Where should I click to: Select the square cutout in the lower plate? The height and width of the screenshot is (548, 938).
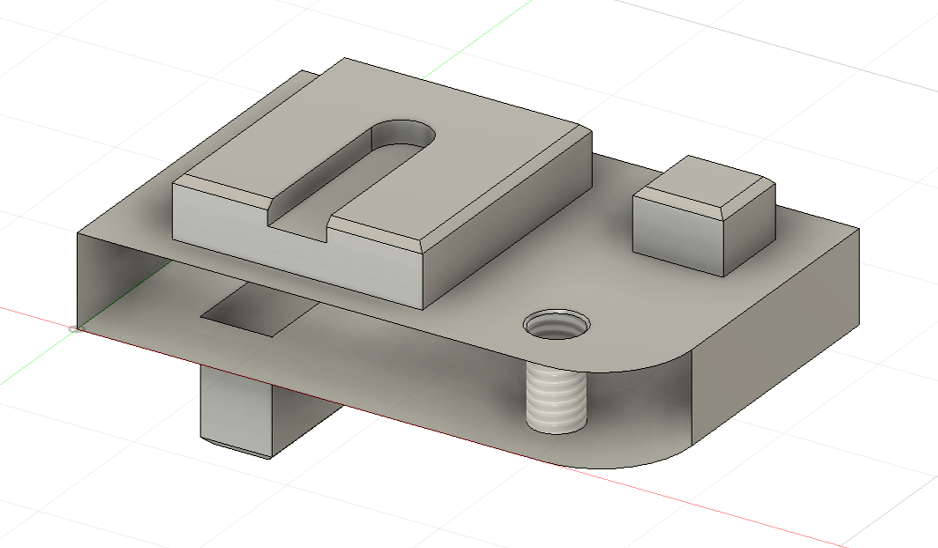[254, 311]
